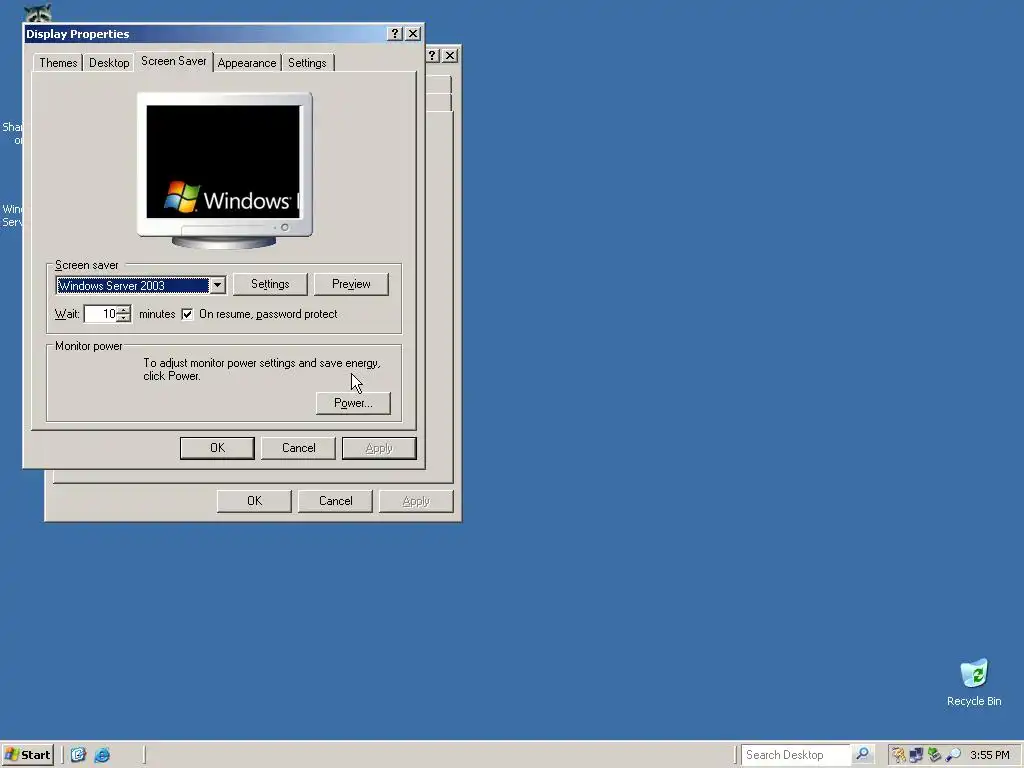Click the Power... button
The width and height of the screenshot is (1024, 768).
(353, 403)
